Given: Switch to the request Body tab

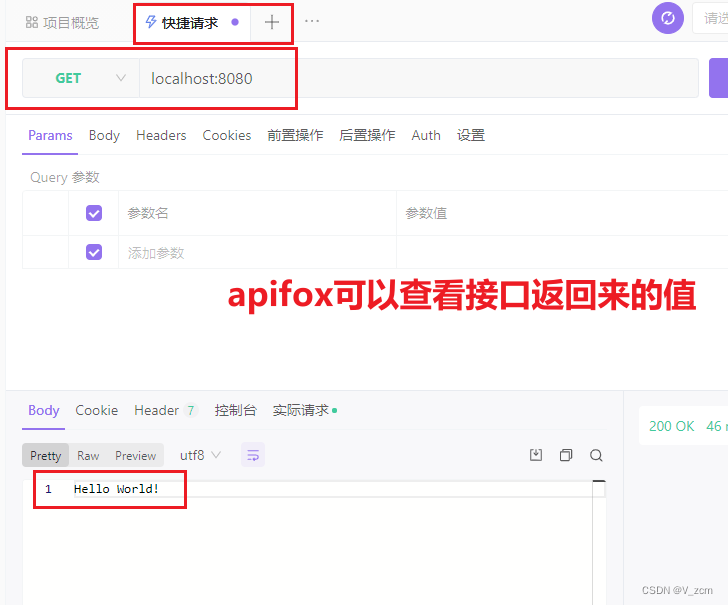Looking at the screenshot, I should click(104, 135).
